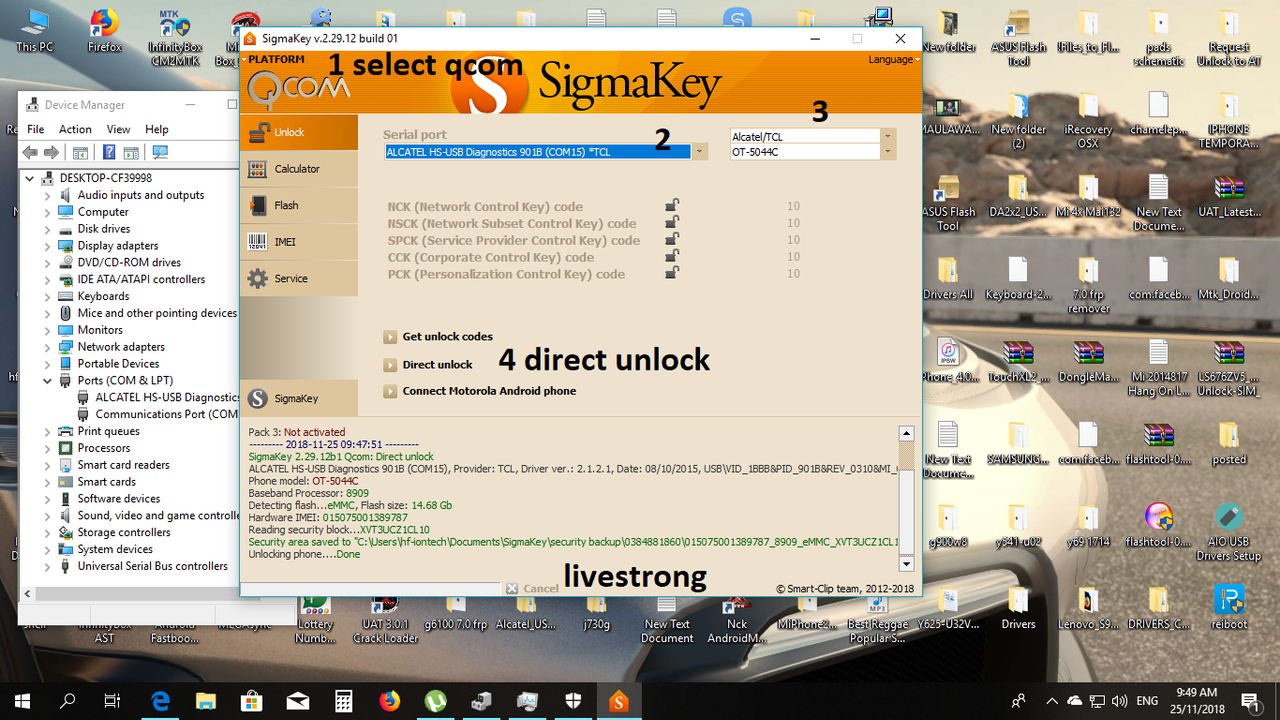Screen dimensions: 1280x720
Task: Open the Unlock tab in SigmaKey sidebar
Action: pyautogui.click(x=298, y=132)
